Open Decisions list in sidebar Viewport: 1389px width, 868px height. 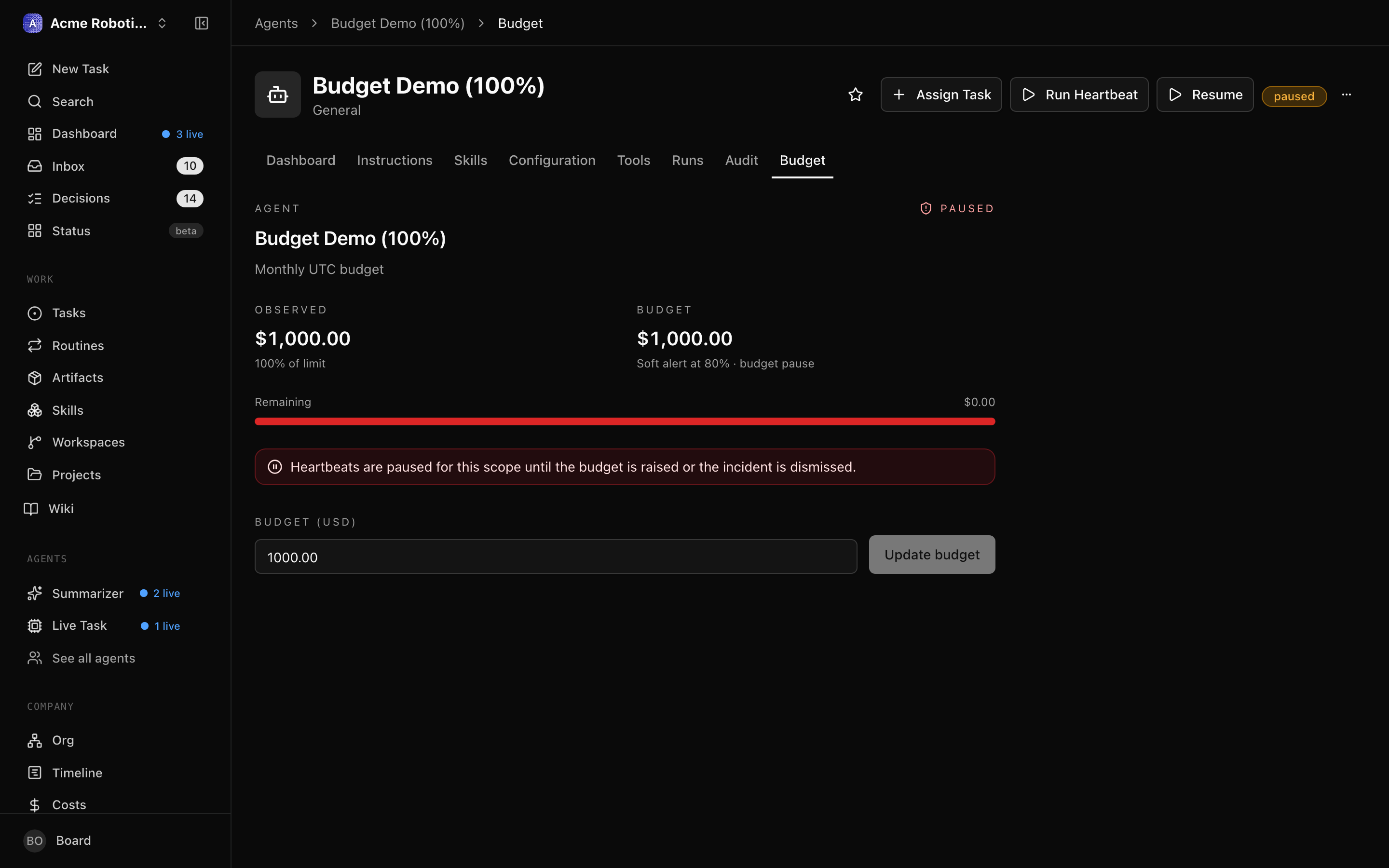(x=115, y=198)
